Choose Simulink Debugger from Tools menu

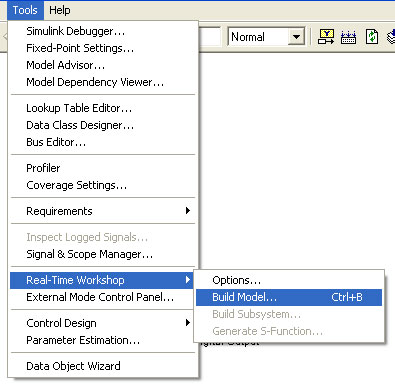(103, 31)
